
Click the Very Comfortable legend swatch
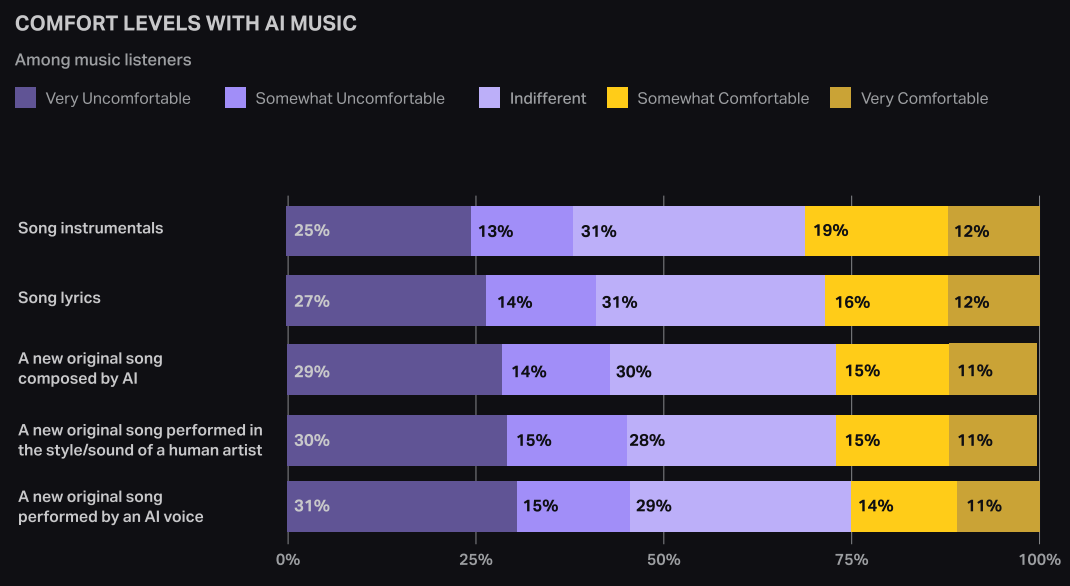(841, 98)
